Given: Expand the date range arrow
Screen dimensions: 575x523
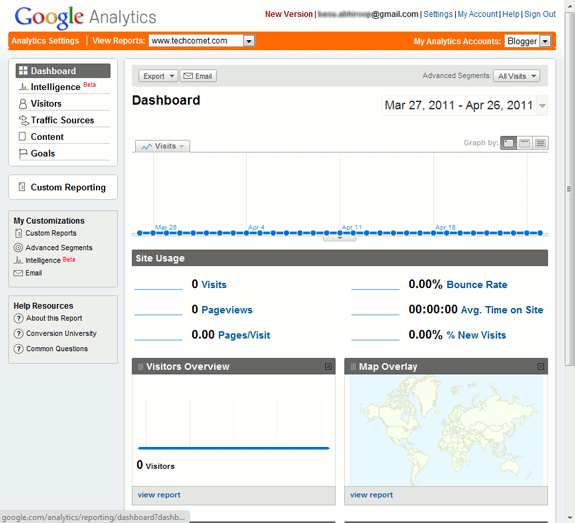Looking at the screenshot, I should [x=542, y=106].
